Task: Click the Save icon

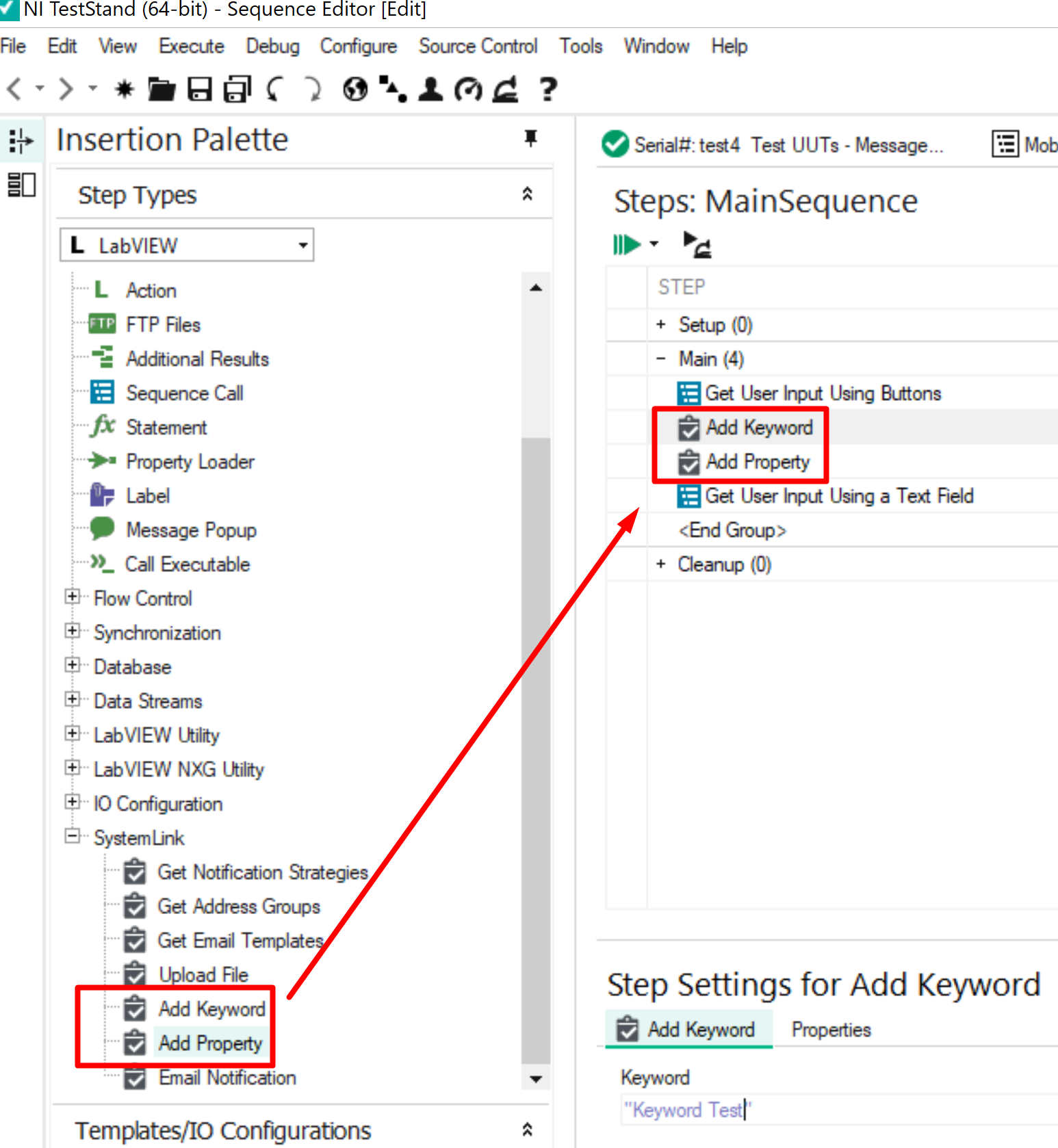Action: click(200, 89)
